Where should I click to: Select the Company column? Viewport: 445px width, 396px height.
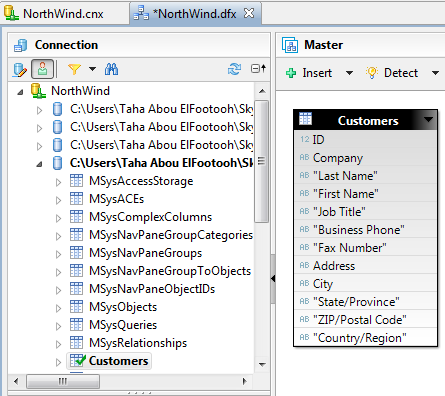coord(366,157)
